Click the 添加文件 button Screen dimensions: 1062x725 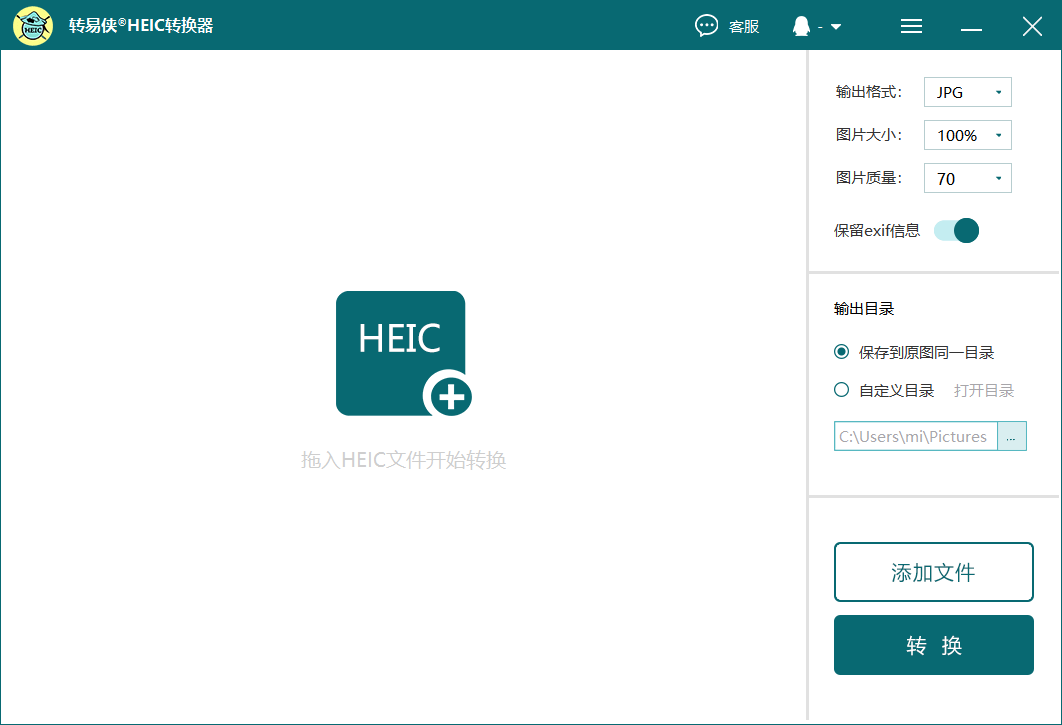(933, 572)
